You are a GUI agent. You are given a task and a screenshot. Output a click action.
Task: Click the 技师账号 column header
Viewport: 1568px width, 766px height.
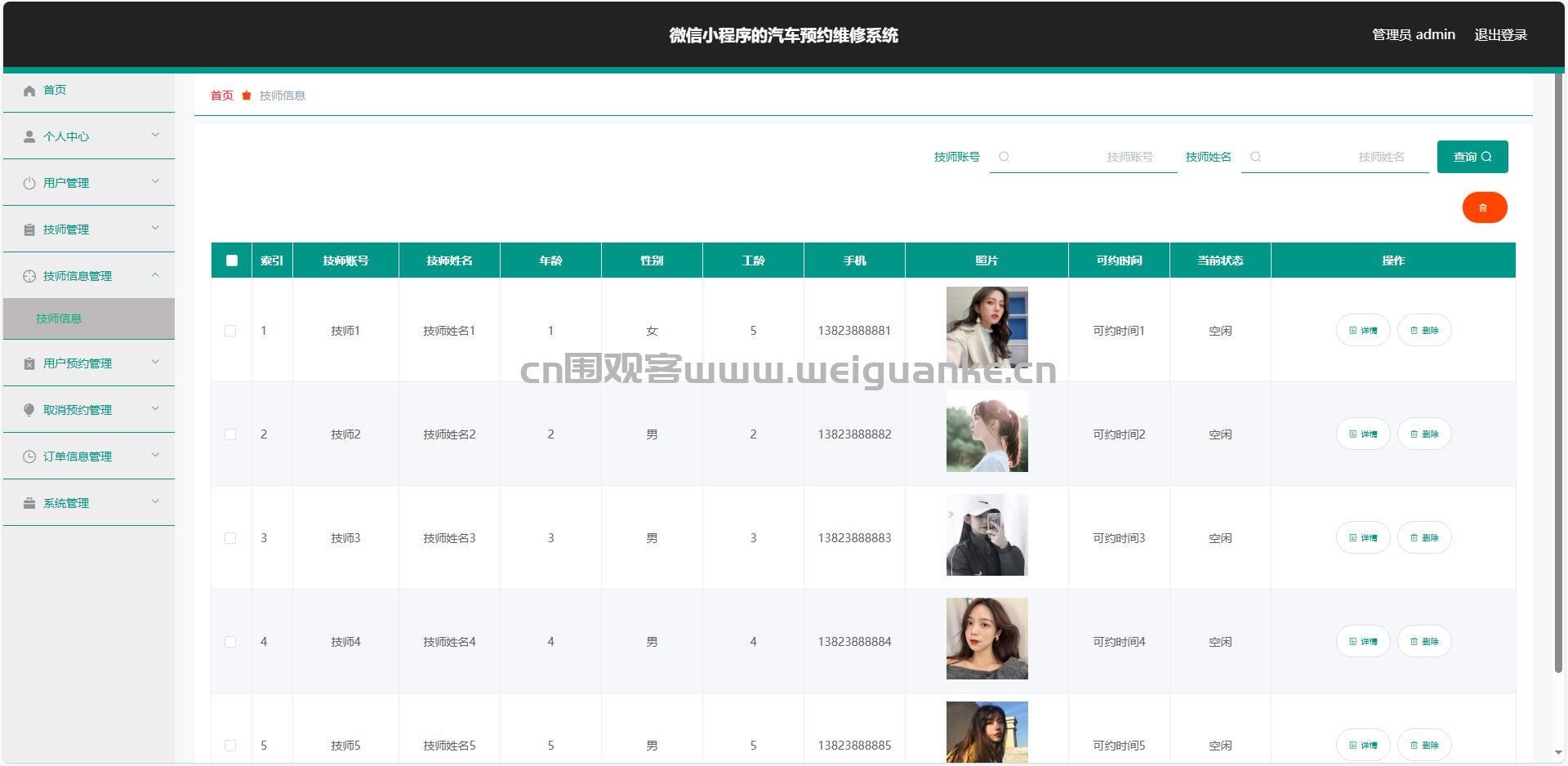345,261
